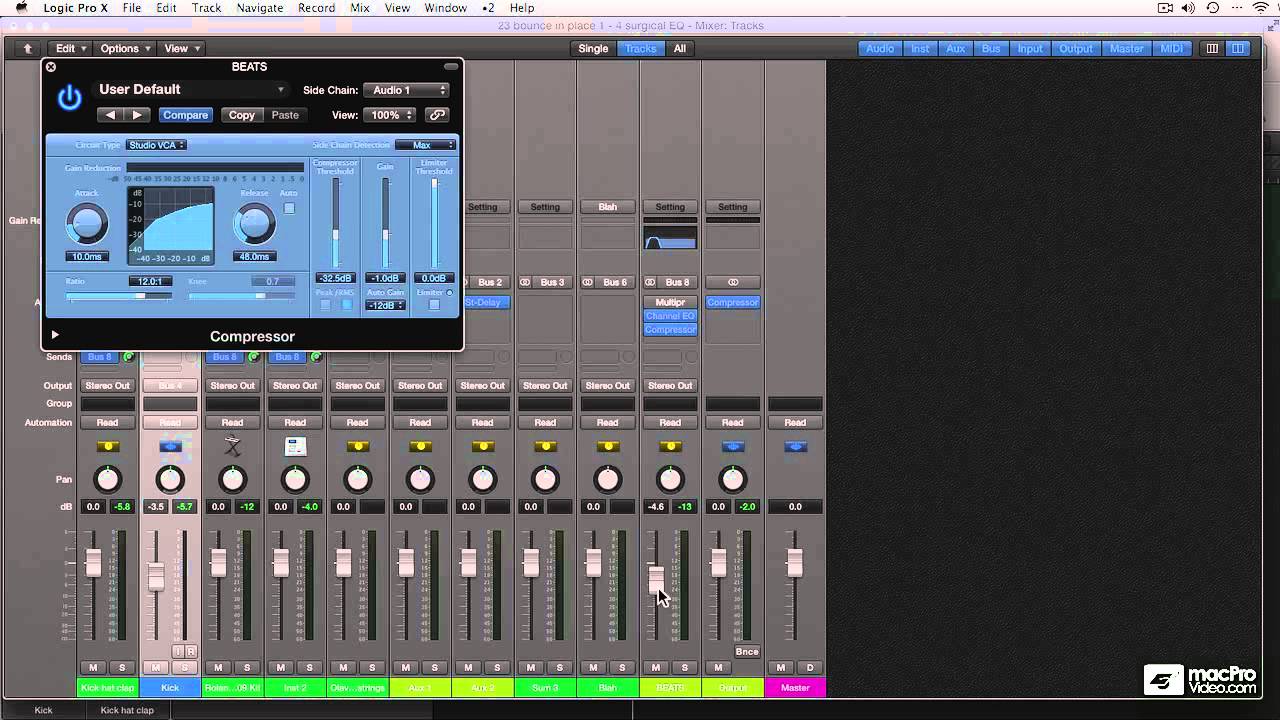This screenshot has height=720, width=1280.
Task: Click the Ratio 12.0:1 value field
Action: 150,282
